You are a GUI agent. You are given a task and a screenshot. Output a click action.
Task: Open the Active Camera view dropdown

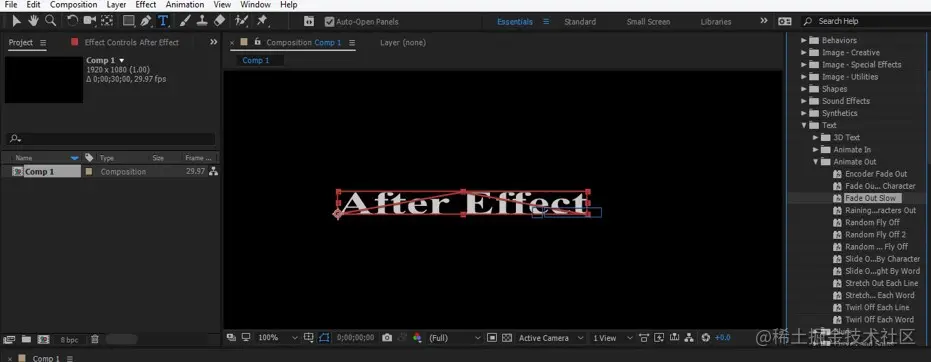click(x=552, y=338)
